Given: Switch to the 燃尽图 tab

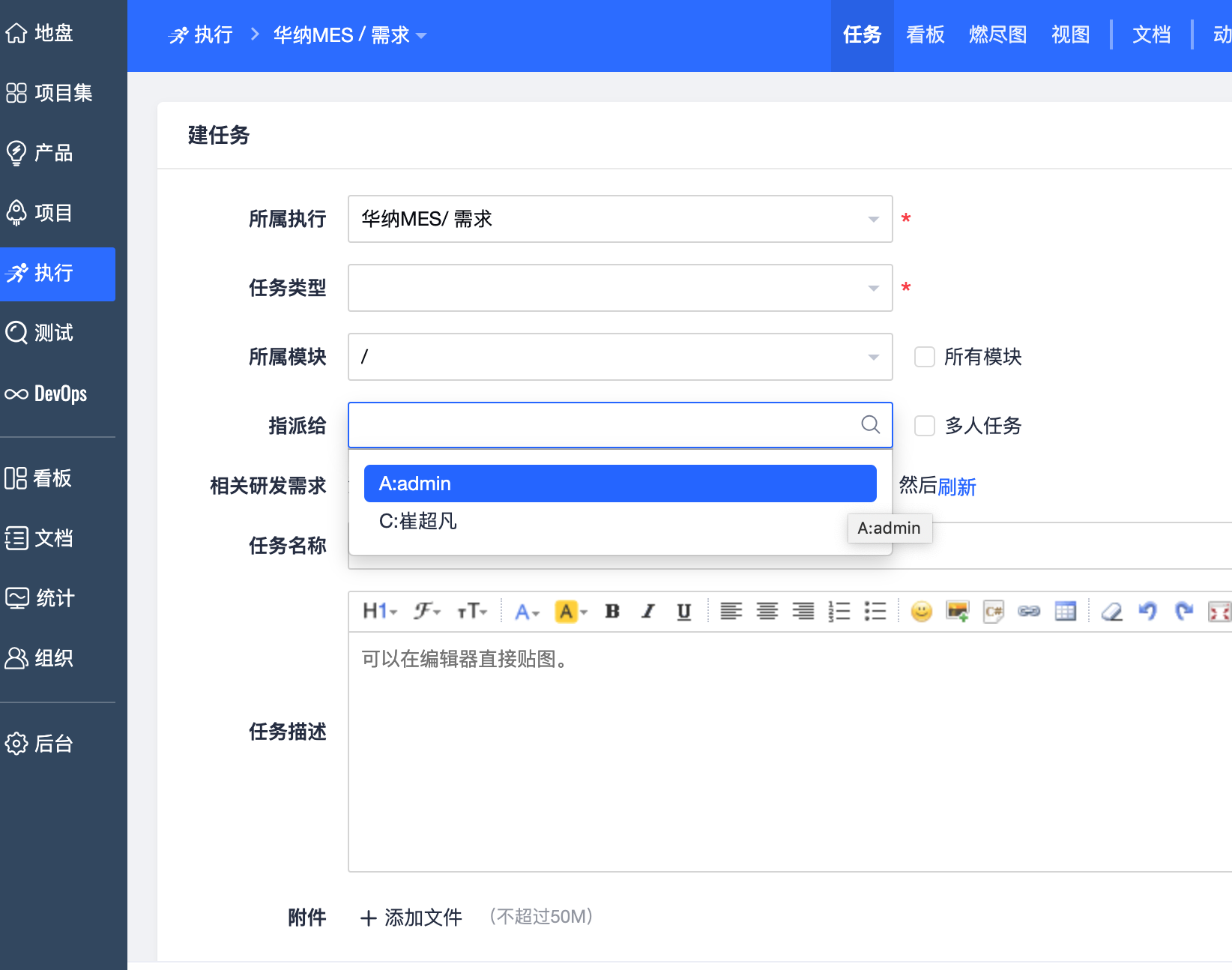Looking at the screenshot, I should click(997, 35).
